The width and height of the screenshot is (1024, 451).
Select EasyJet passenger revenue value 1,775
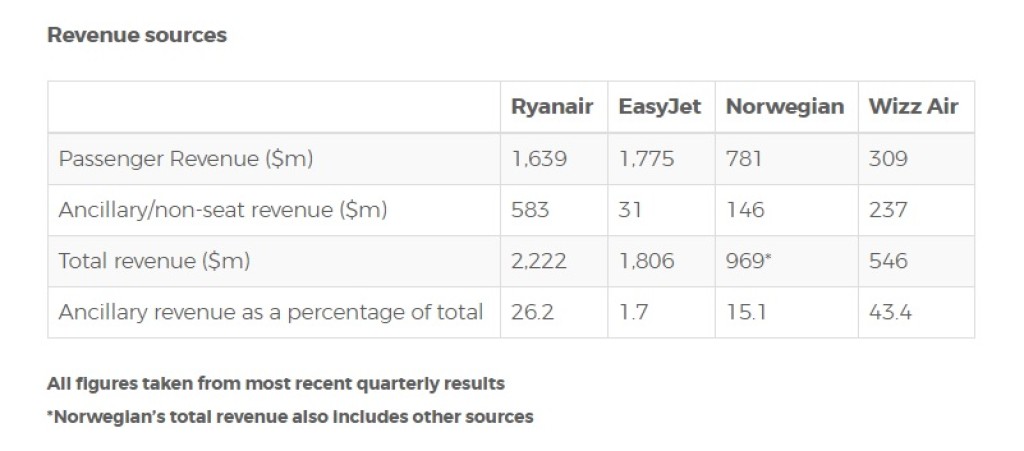coord(646,159)
